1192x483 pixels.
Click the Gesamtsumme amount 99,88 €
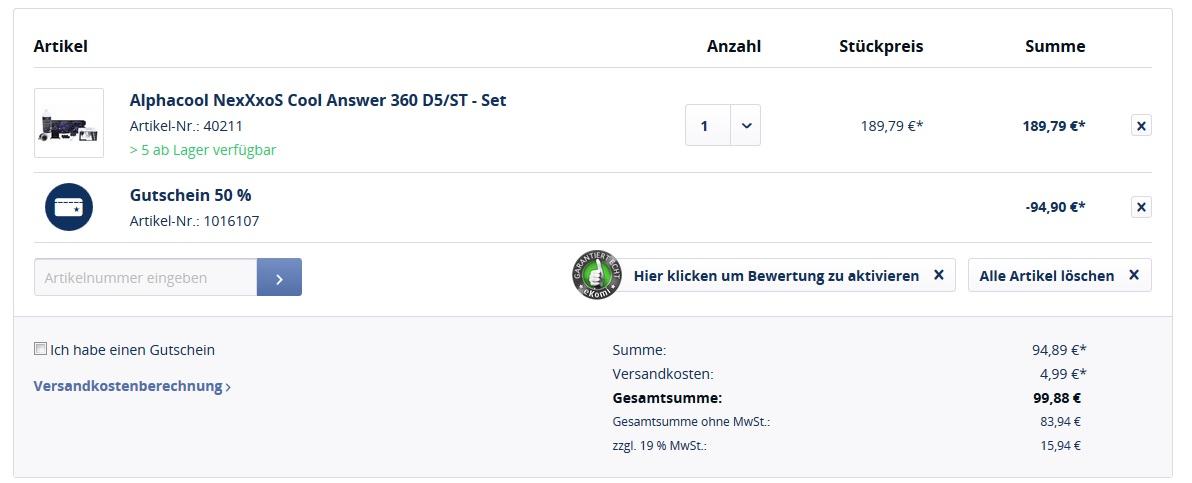pyautogui.click(x=1060, y=398)
